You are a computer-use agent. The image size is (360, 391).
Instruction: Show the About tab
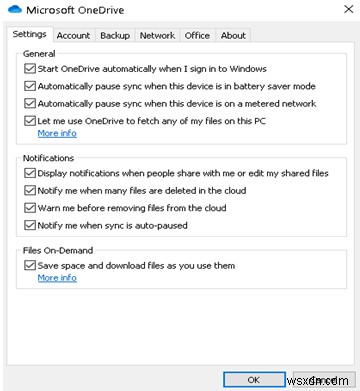233,36
